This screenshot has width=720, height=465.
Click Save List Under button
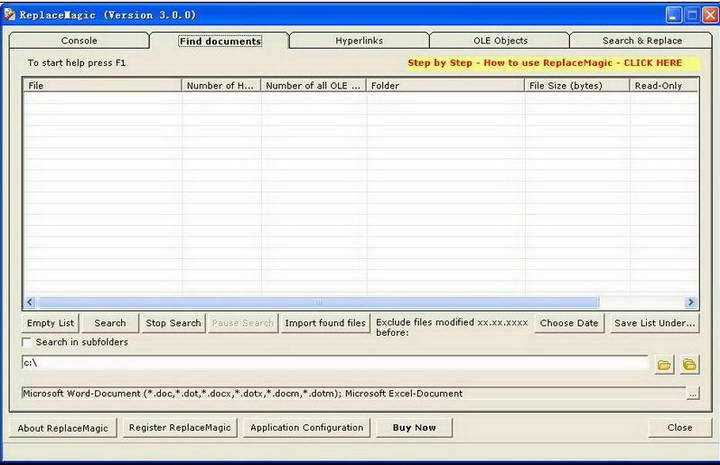pos(654,323)
